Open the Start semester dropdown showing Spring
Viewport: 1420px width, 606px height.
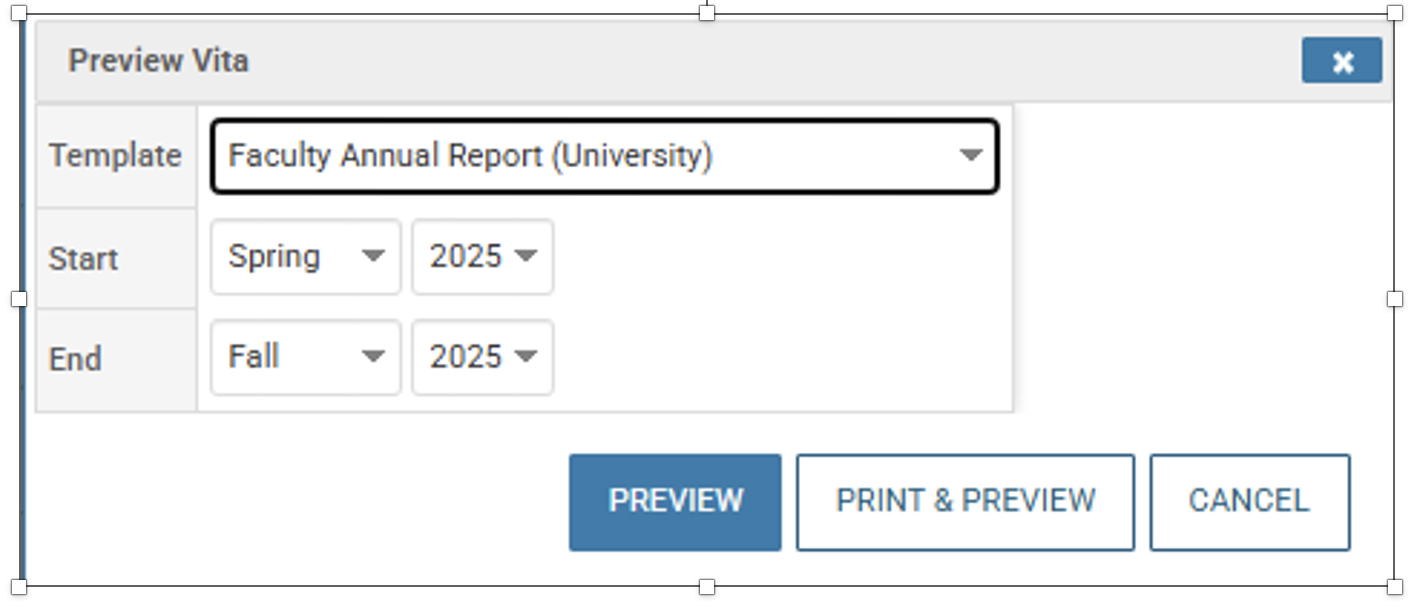pos(305,257)
